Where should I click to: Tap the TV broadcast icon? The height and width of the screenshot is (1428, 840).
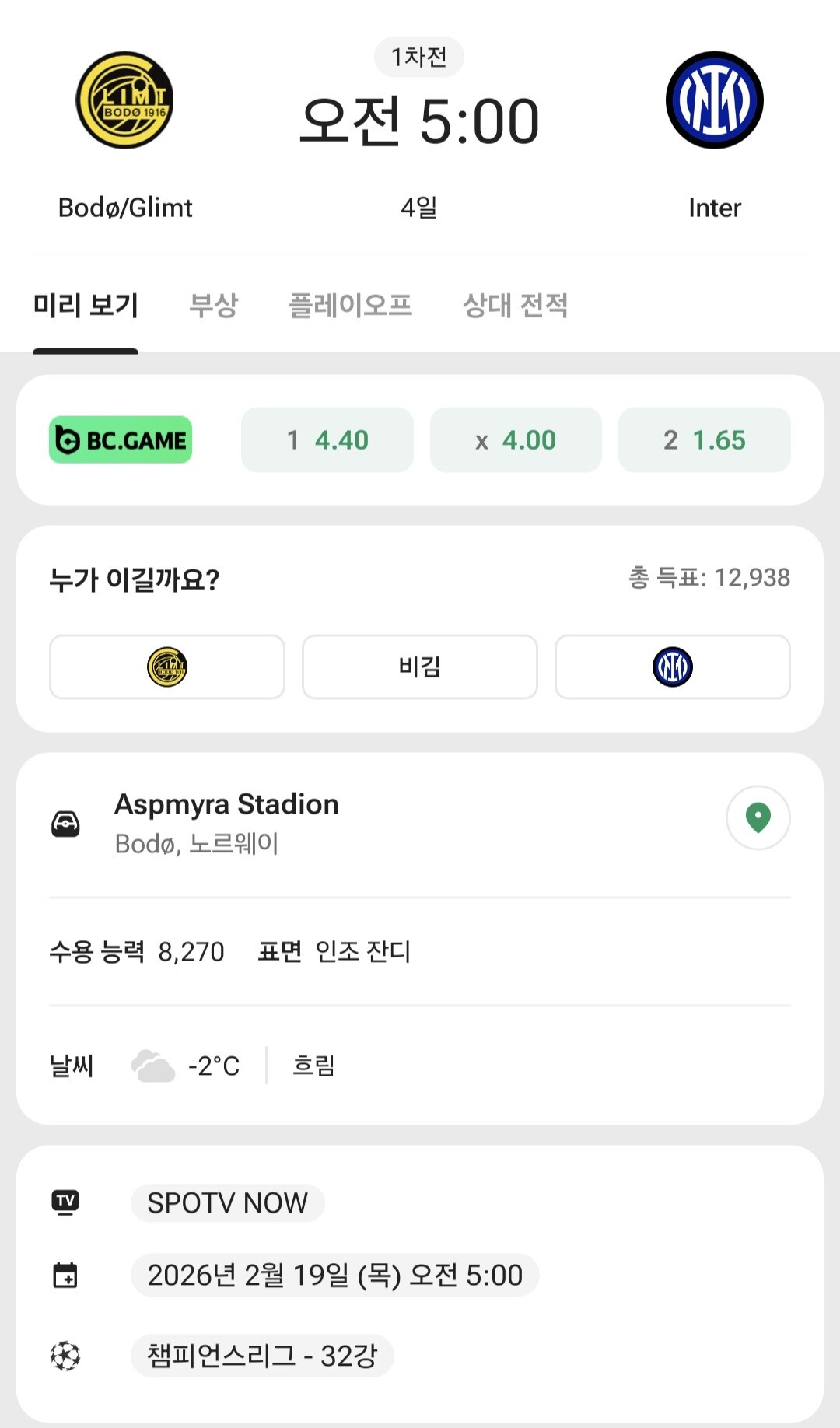(x=65, y=1202)
